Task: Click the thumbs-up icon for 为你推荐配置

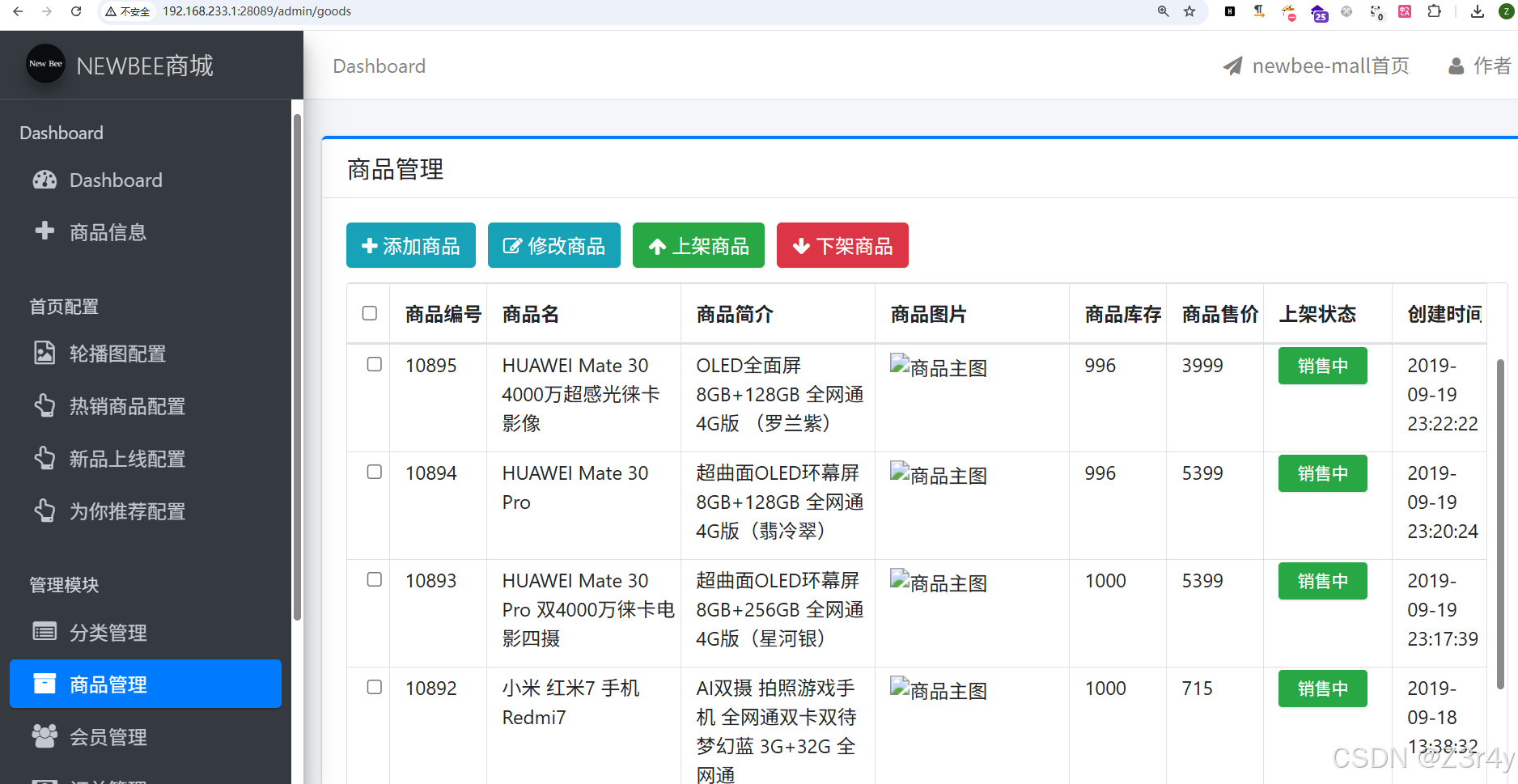Action: point(45,511)
